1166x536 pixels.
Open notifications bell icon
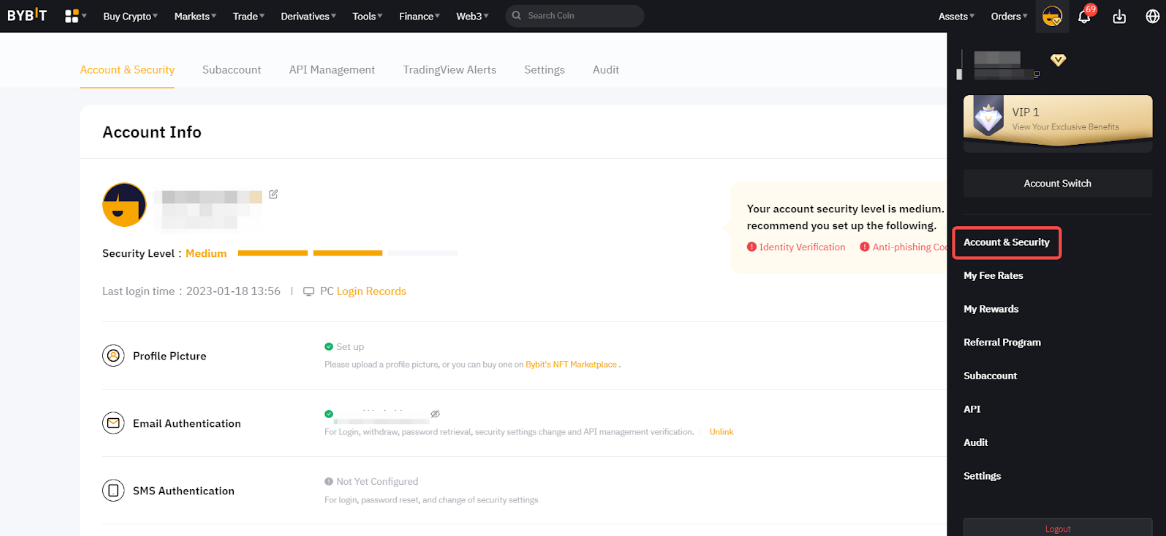[1084, 16]
